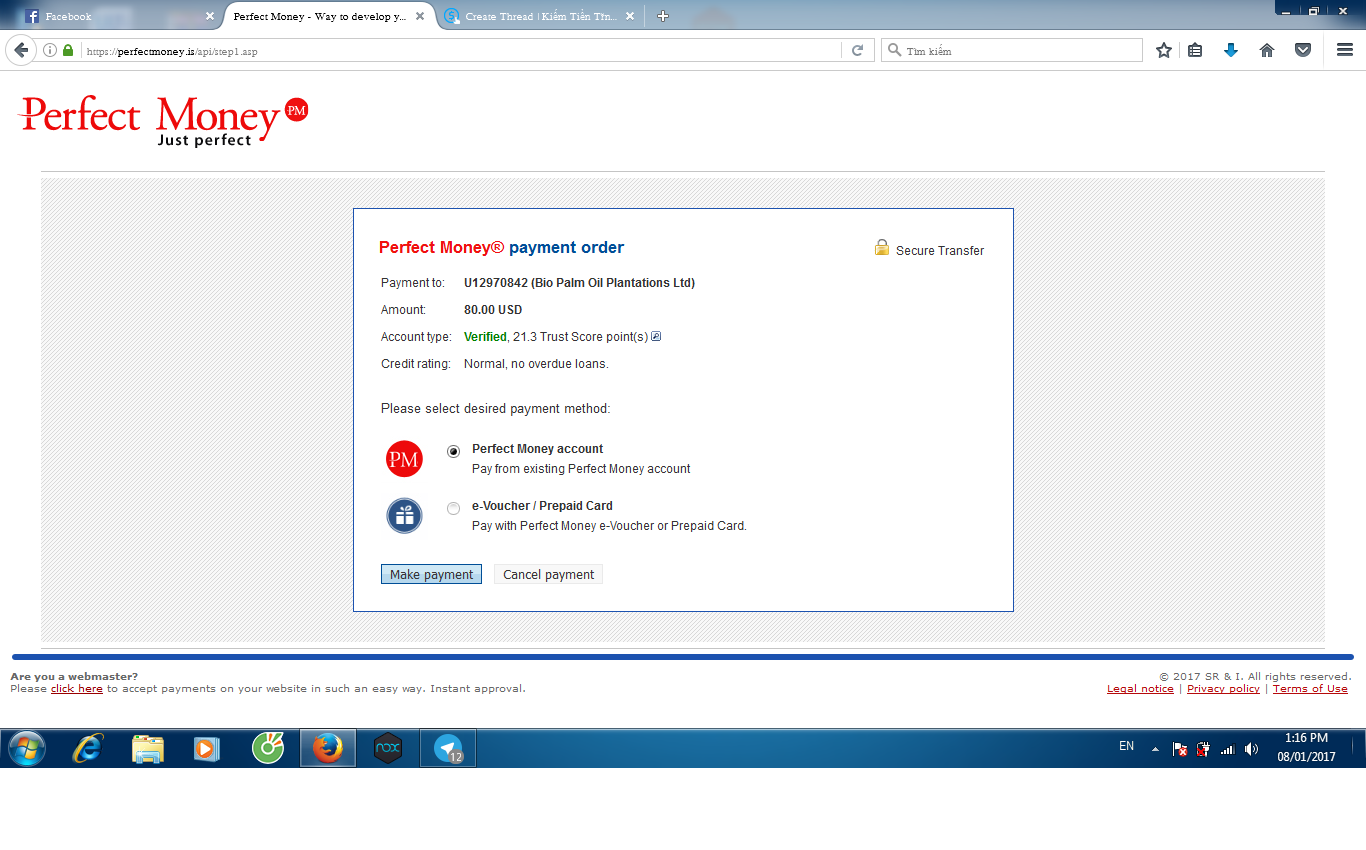Click the power plug tray icon
The height and width of the screenshot is (850, 1366).
coord(1203,748)
